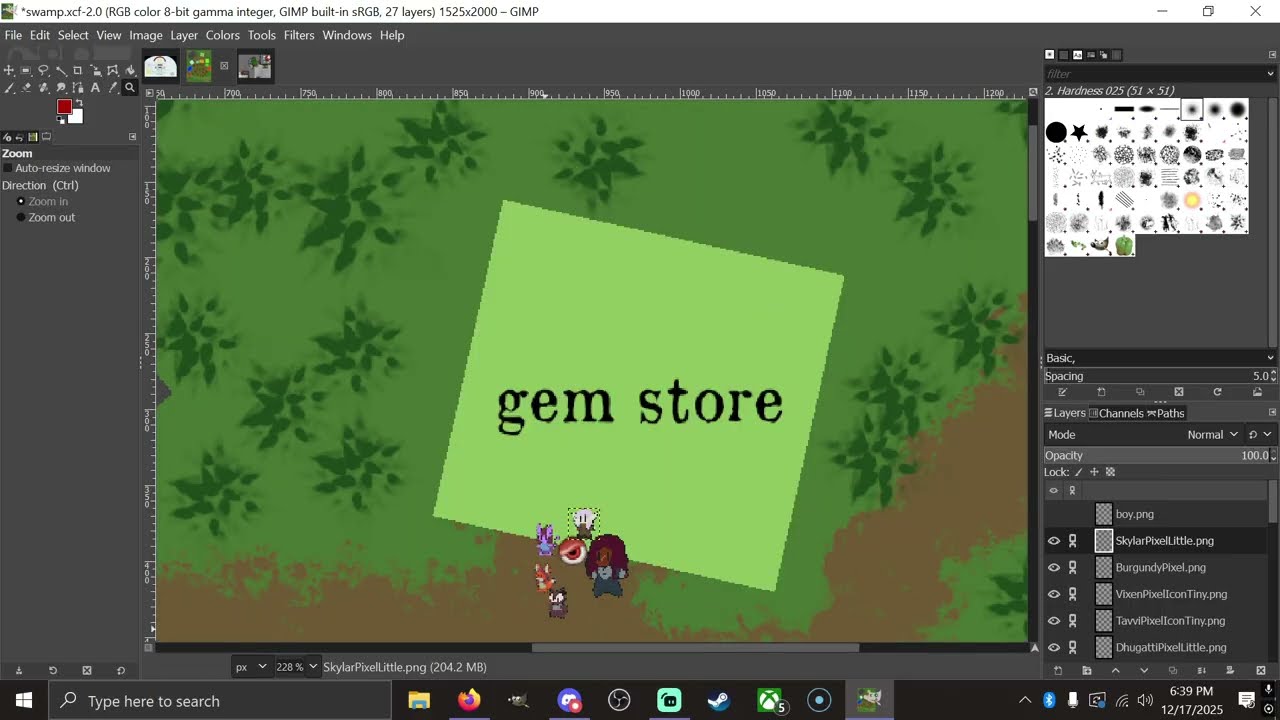Viewport: 1280px width, 720px height.
Task: Raise the selected layer one step
Action: pos(1116,670)
